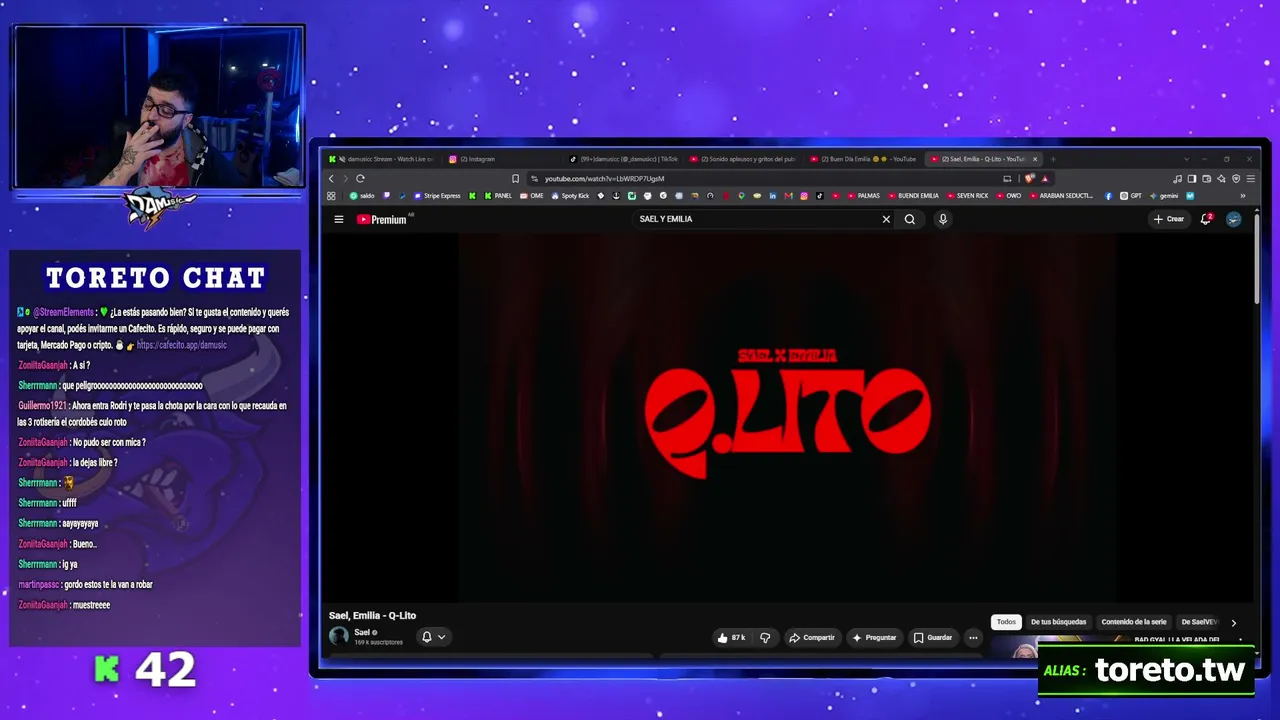Image resolution: width=1280 pixels, height=720 pixels.
Task: Open the PALMAS bookmark
Action: 863,196
